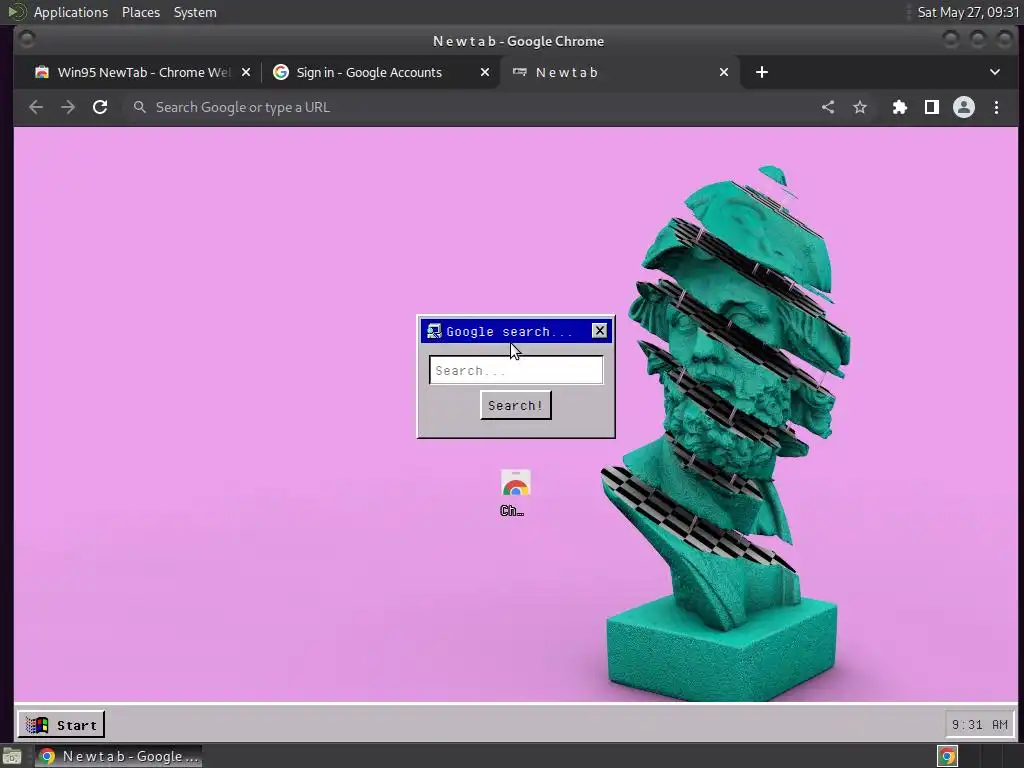Open Chrome's three-dot menu
Image resolution: width=1024 pixels, height=768 pixels.
click(996, 107)
